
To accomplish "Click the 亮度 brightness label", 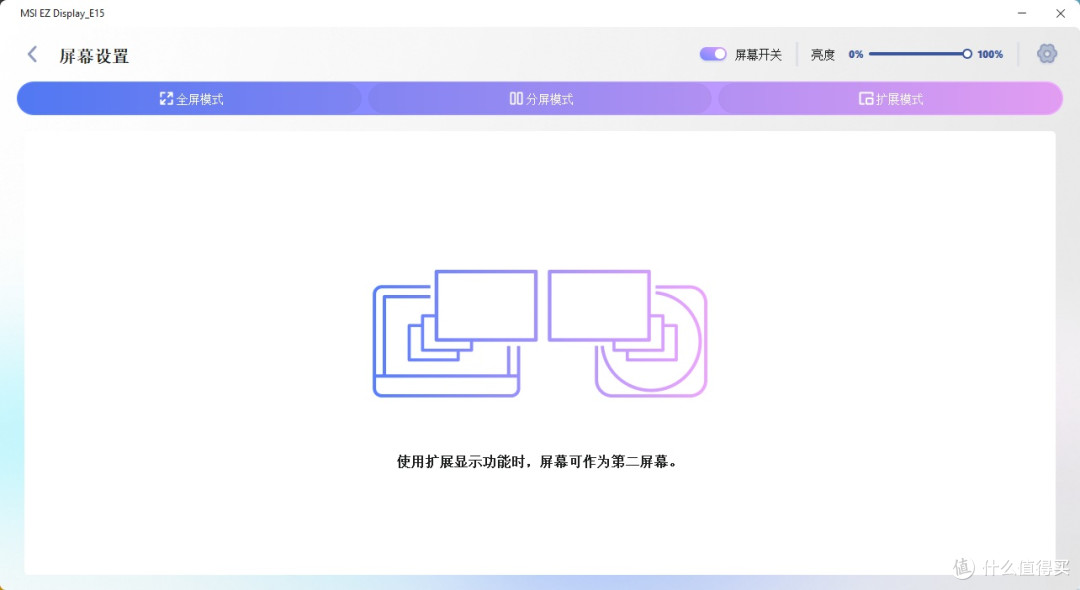I will [822, 54].
